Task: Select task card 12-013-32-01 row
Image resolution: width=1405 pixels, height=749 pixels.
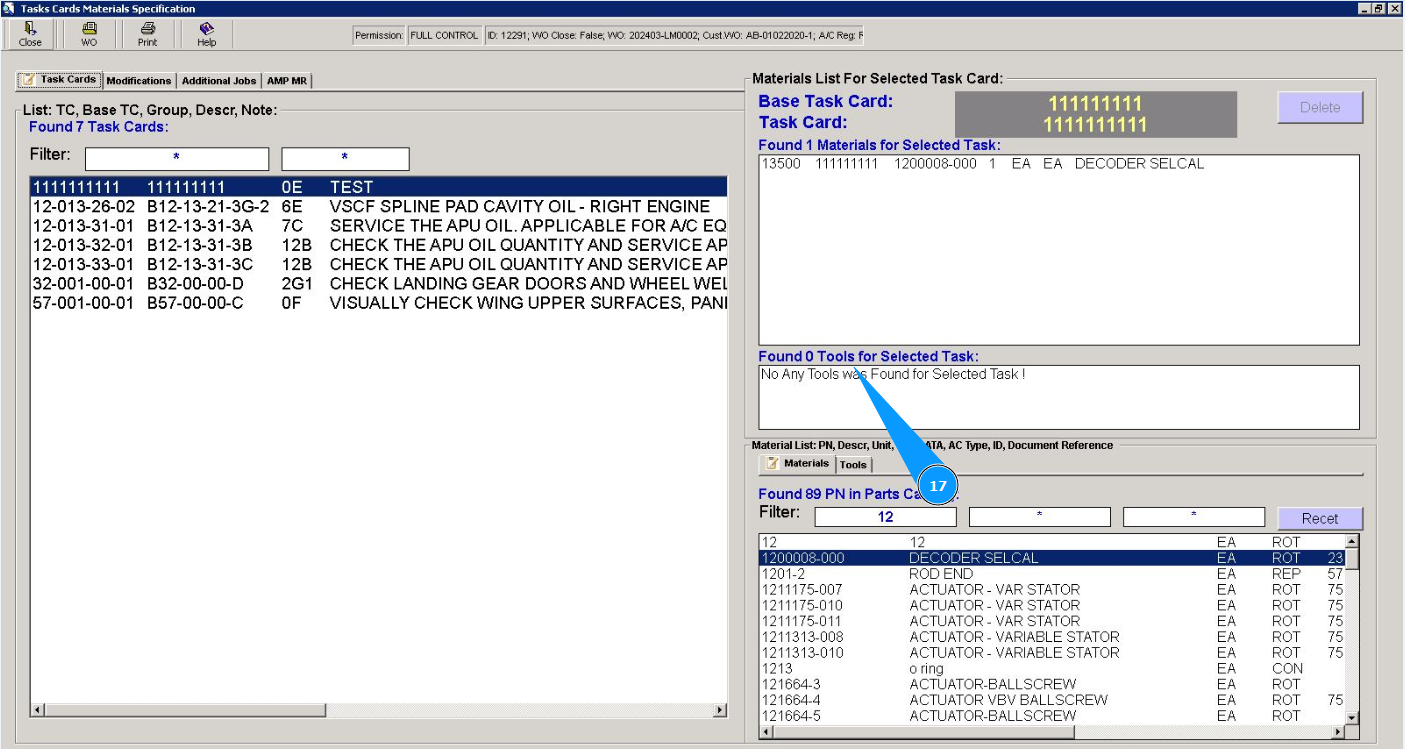Action: pos(379,245)
